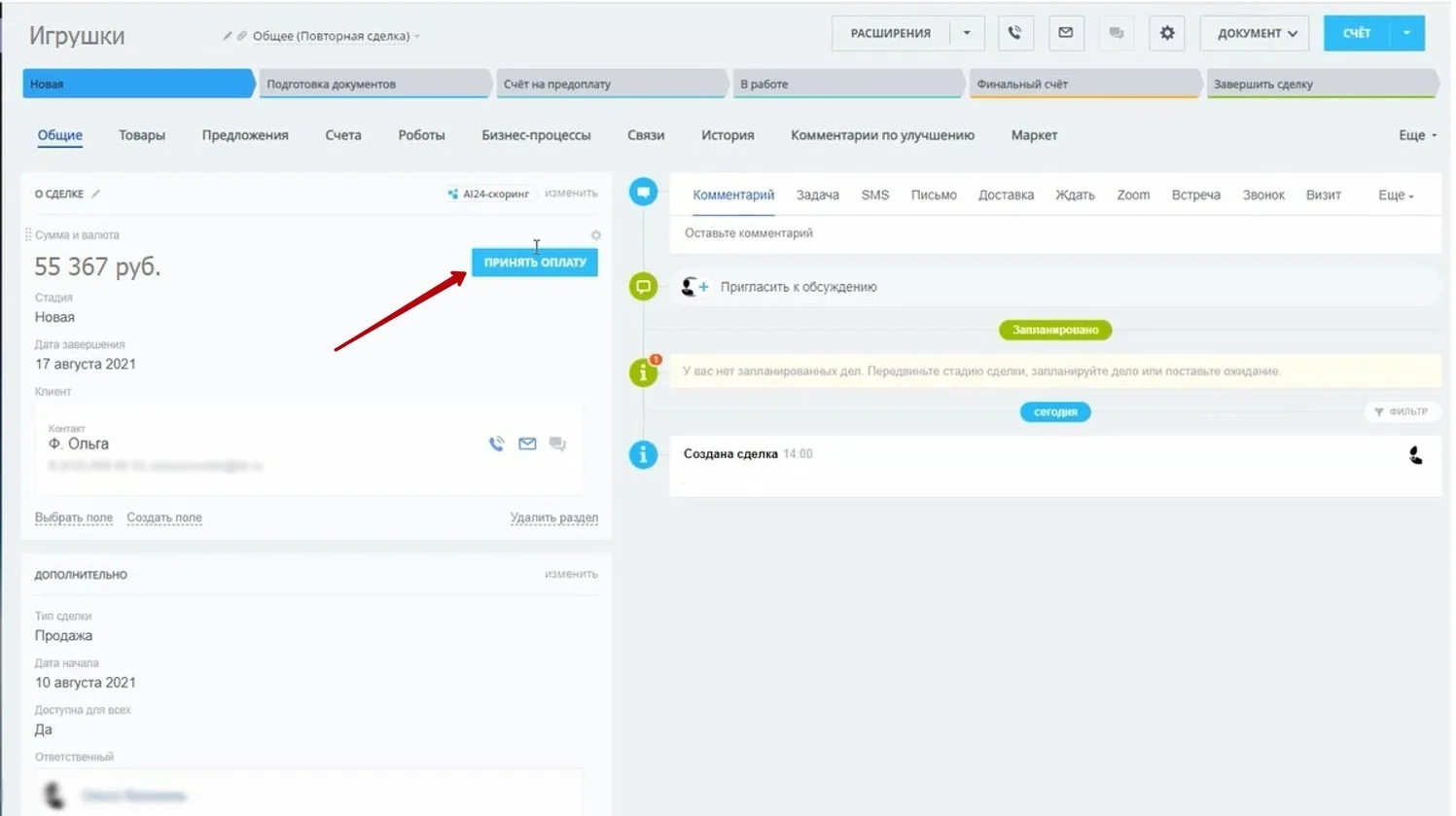The image size is (1456, 816).
Task: Move deal to Подготовка документов stage
Action: pos(374,85)
